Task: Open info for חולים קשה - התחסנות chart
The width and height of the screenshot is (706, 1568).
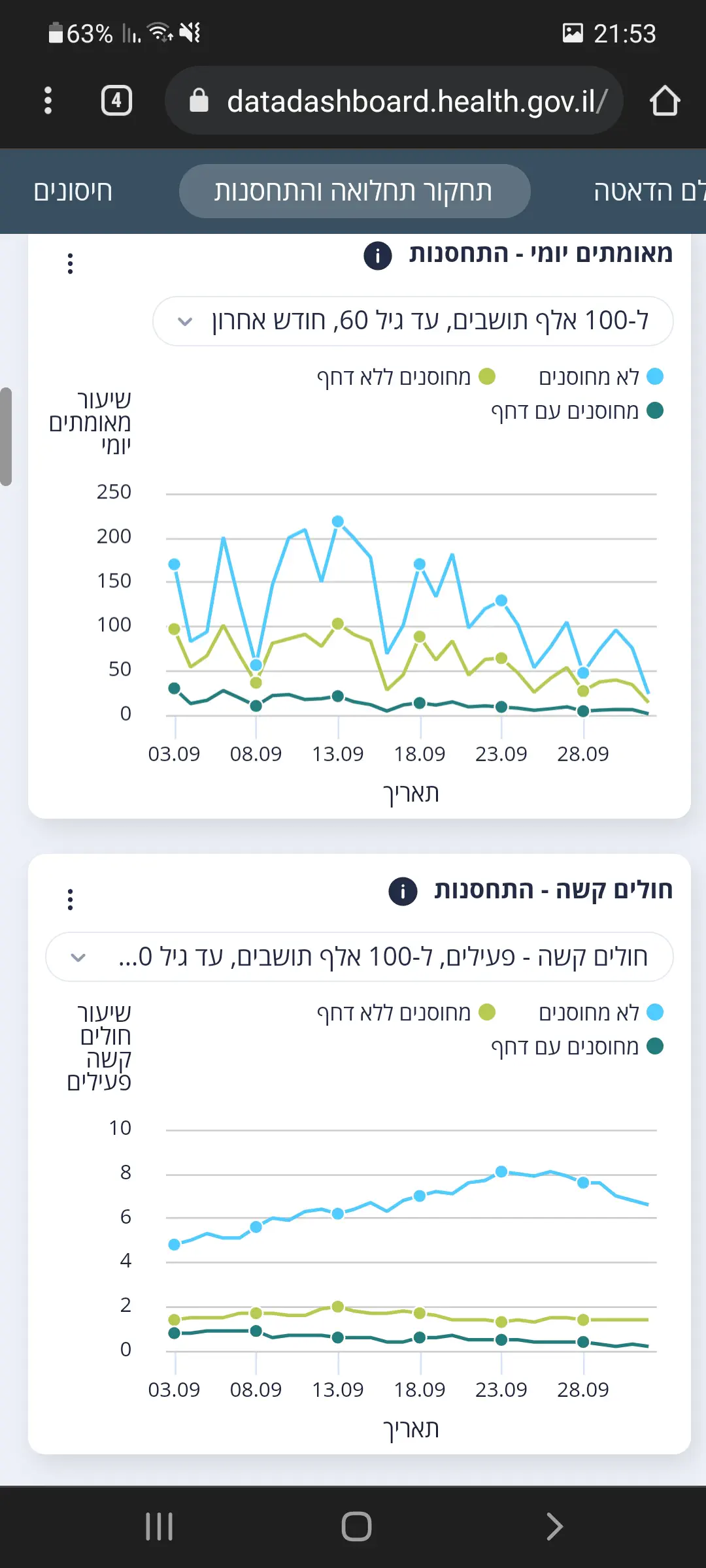Action: pyautogui.click(x=403, y=891)
